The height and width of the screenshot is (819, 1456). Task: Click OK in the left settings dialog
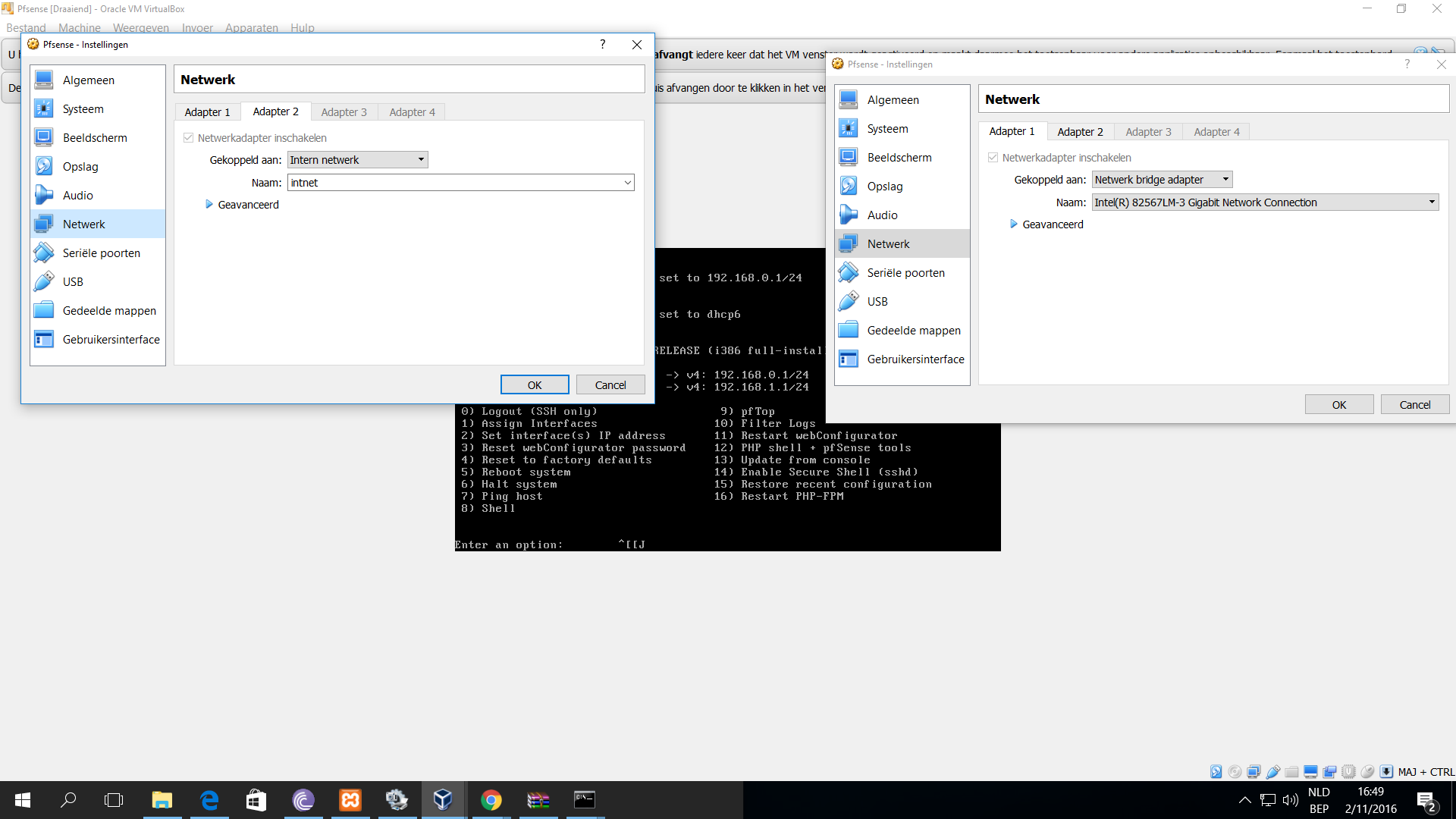[x=535, y=385]
